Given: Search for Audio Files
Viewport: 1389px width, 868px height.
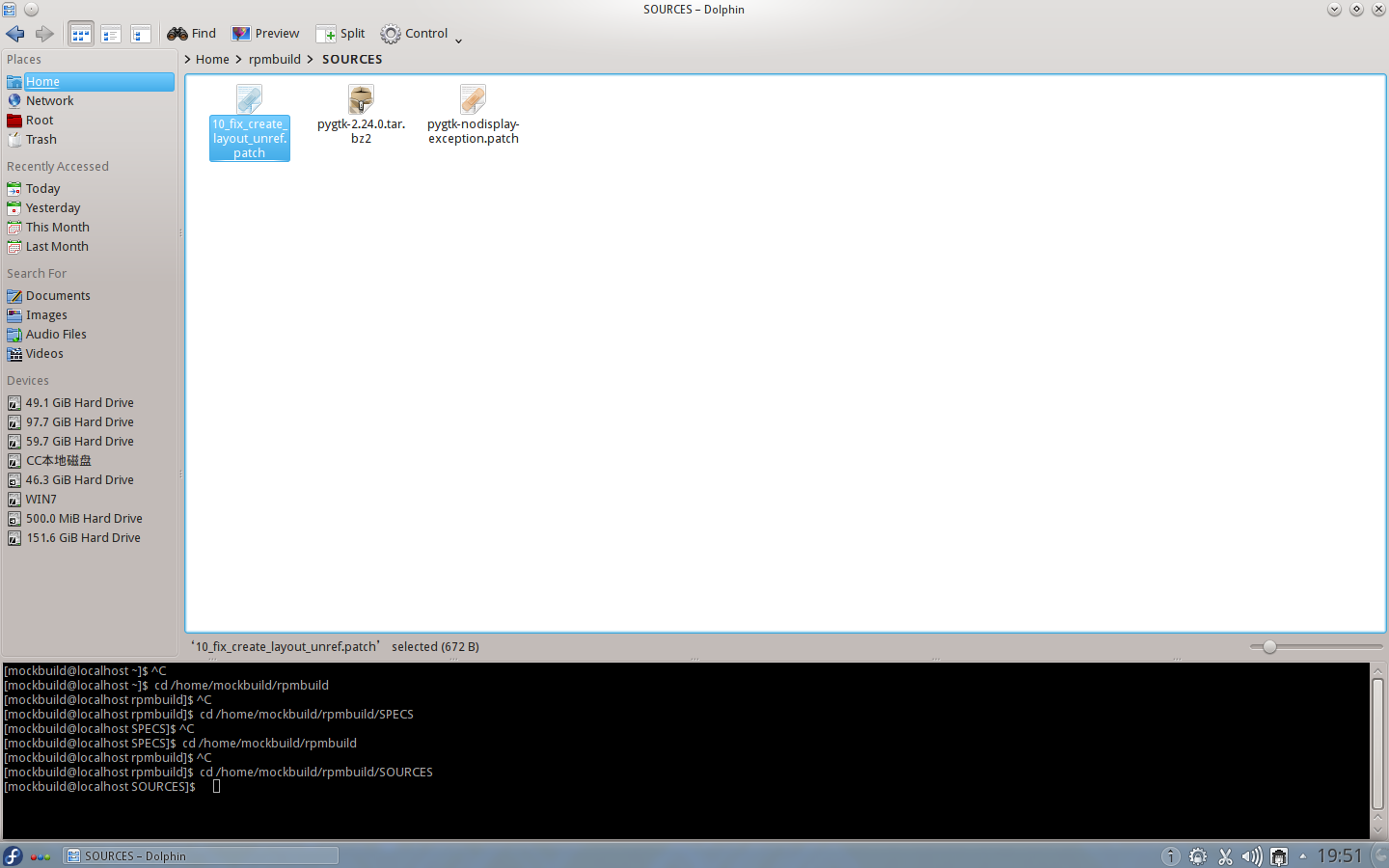Looking at the screenshot, I should click(x=90, y=335).
